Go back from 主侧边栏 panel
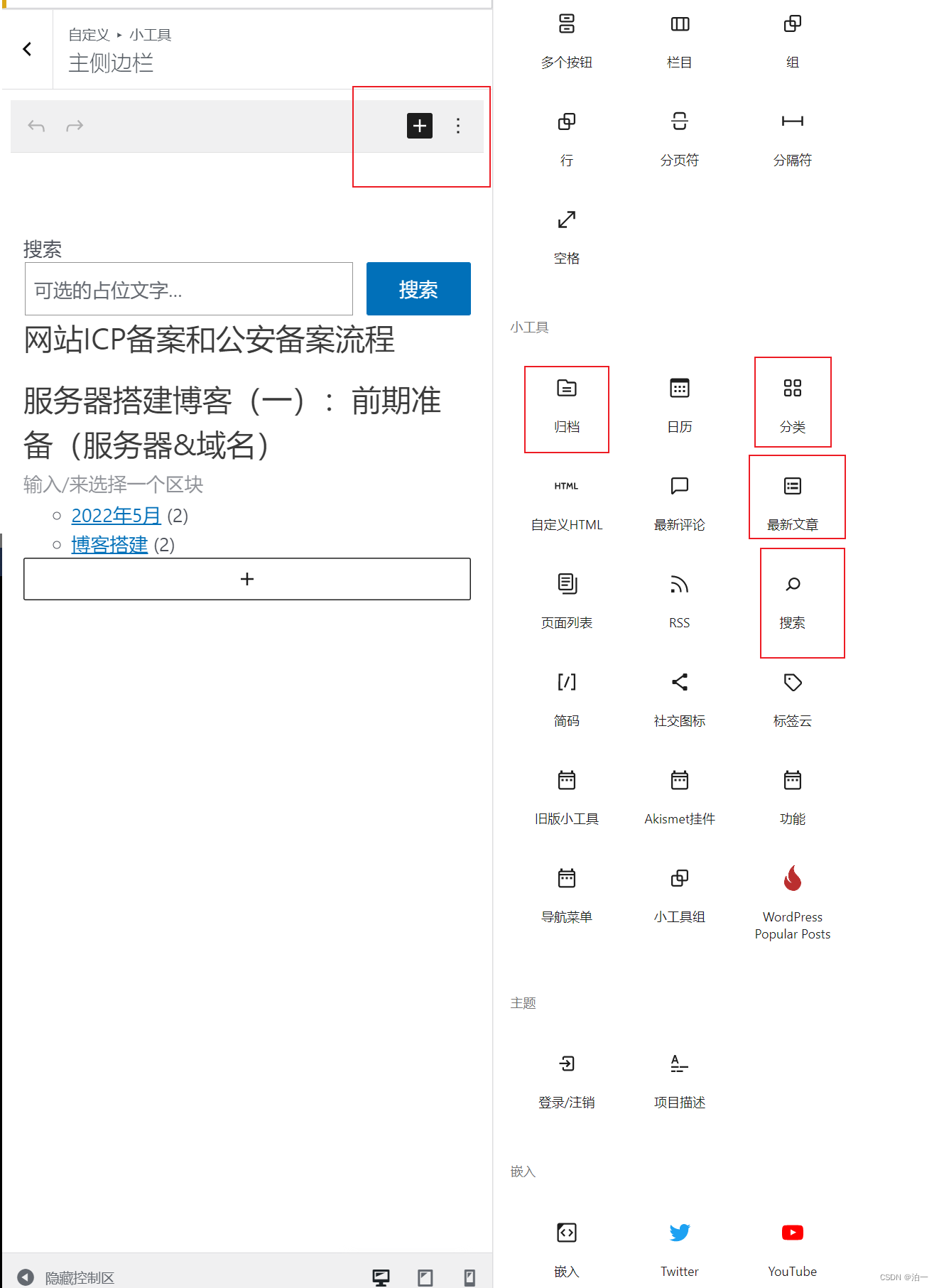Screen dimensions: 939x1288 click(27, 49)
